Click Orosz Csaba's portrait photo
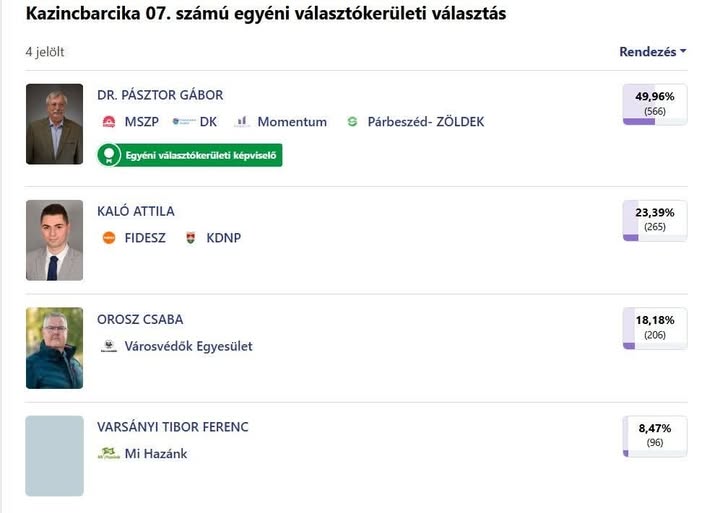This screenshot has width=720, height=513. click(54, 348)
